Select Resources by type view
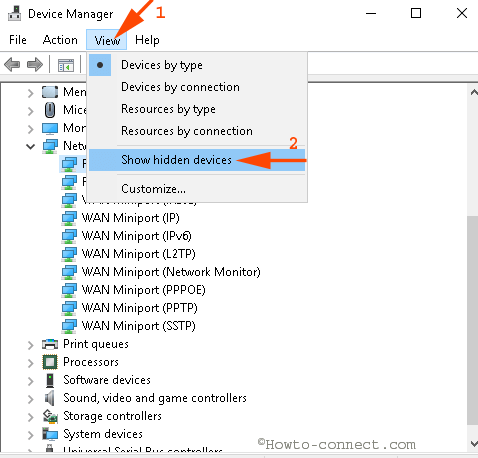The height and width of the screenshot is (458, 478). point(197,109)
